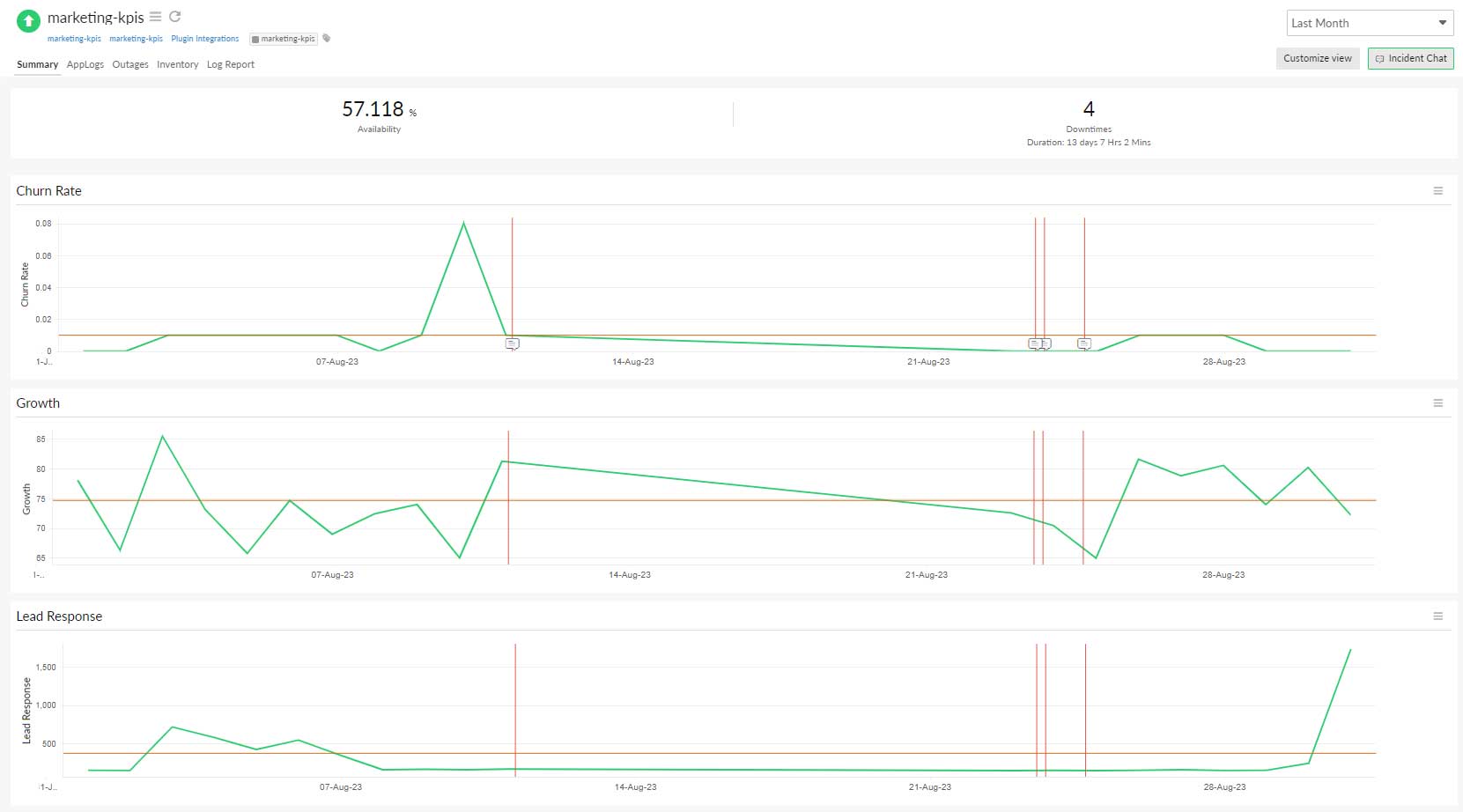Click the green up-status arrow icon
This screenshot has height=812, width=1463.
[28, 21]
